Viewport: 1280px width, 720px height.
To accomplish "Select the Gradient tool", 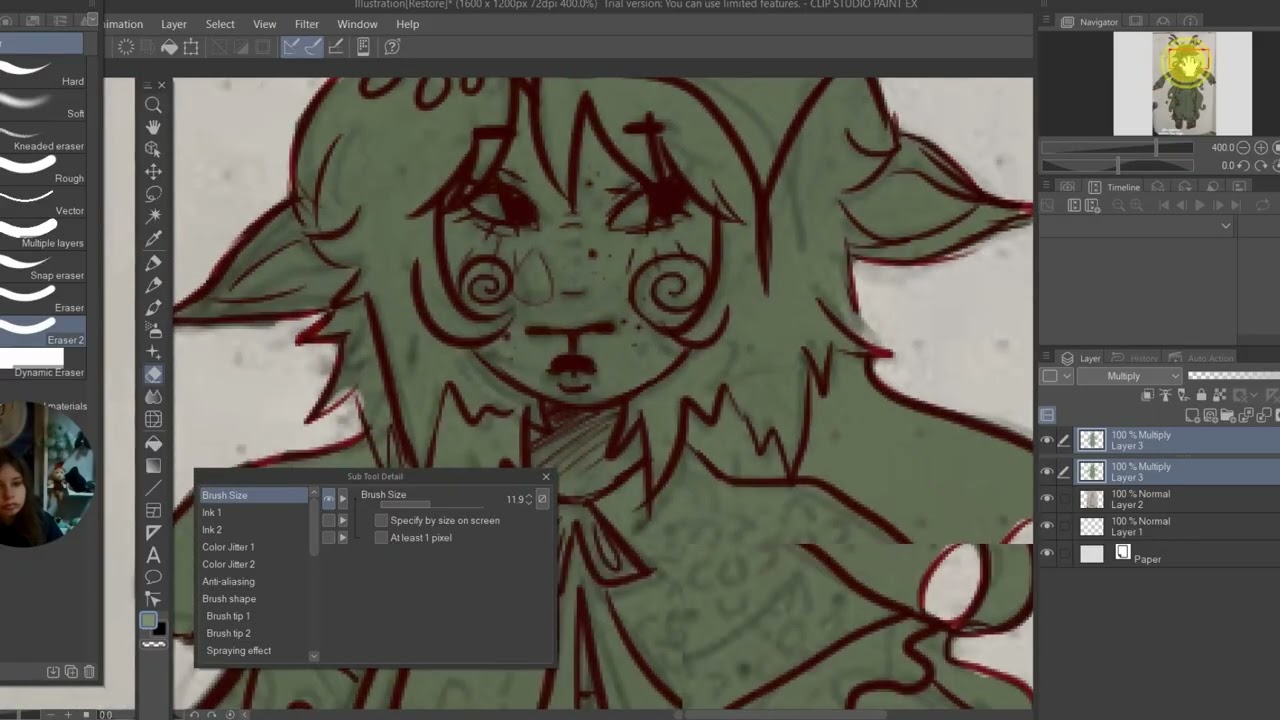I will (153, 466).
